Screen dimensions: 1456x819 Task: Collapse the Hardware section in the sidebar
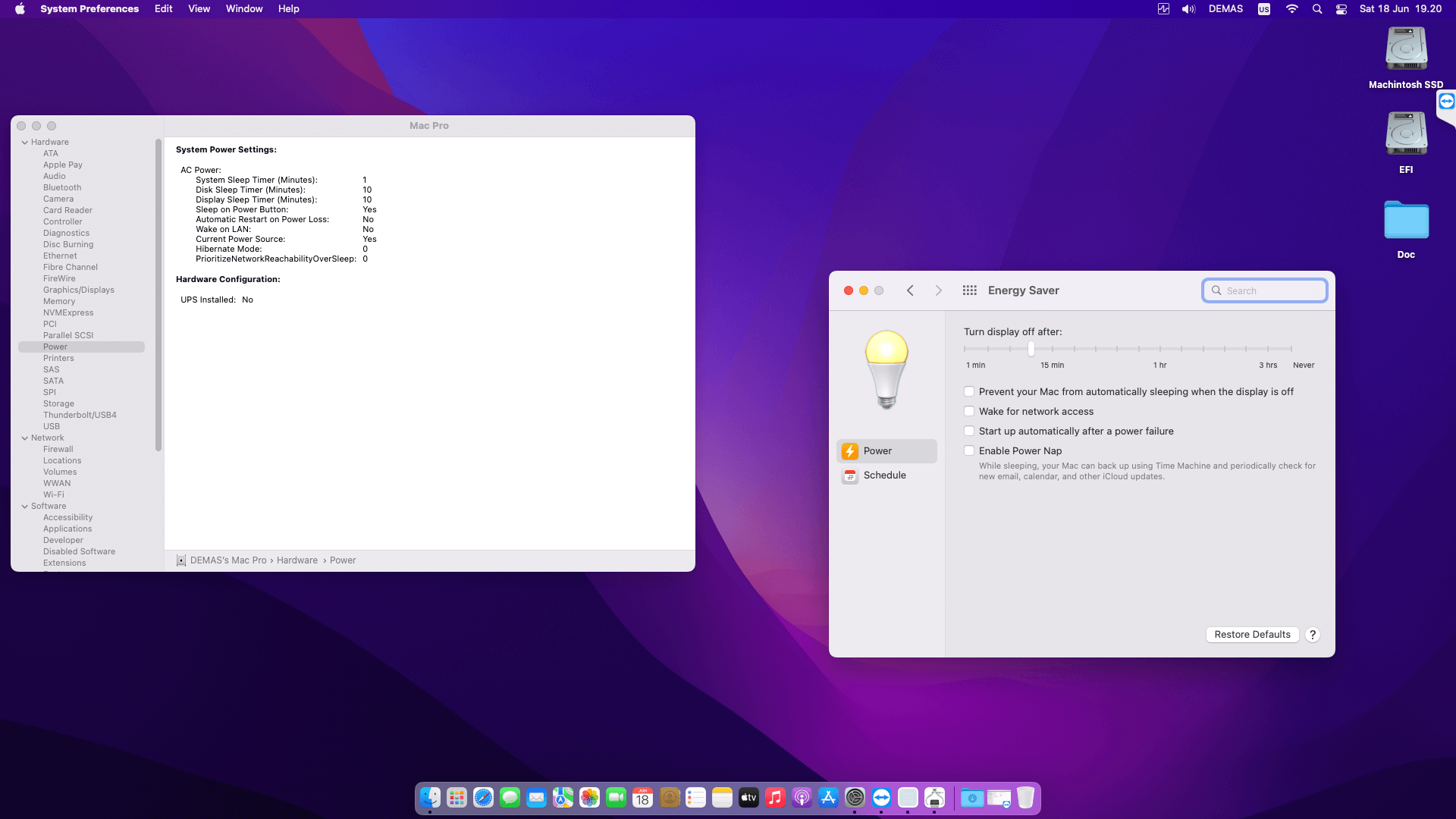(25, 143)
